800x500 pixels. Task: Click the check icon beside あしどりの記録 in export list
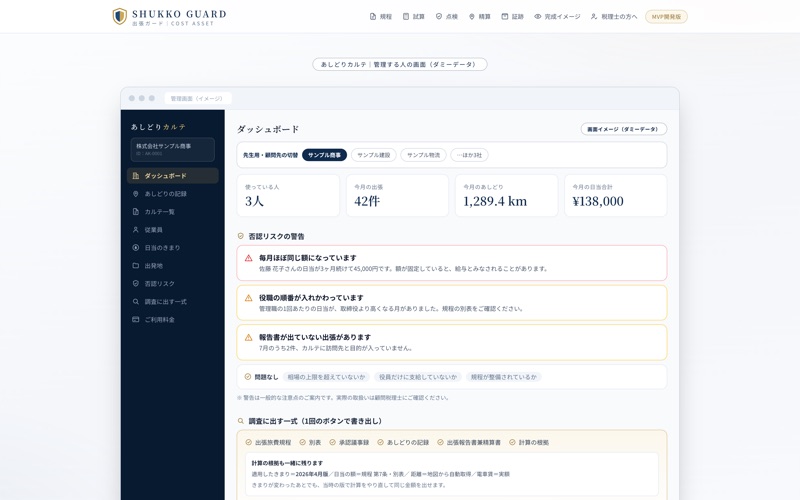coord(381,442)
